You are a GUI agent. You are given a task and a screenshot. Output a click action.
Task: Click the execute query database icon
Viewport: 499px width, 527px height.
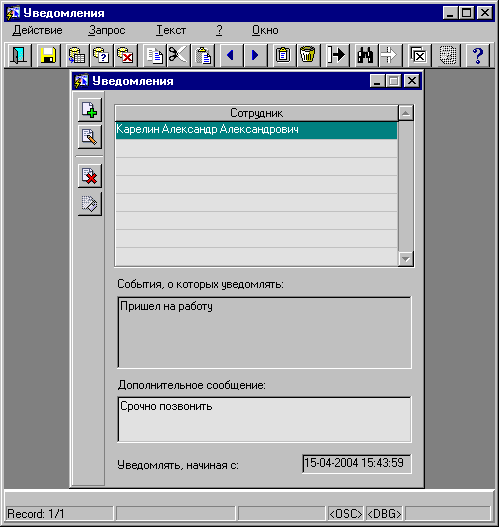tap(77, 55)
